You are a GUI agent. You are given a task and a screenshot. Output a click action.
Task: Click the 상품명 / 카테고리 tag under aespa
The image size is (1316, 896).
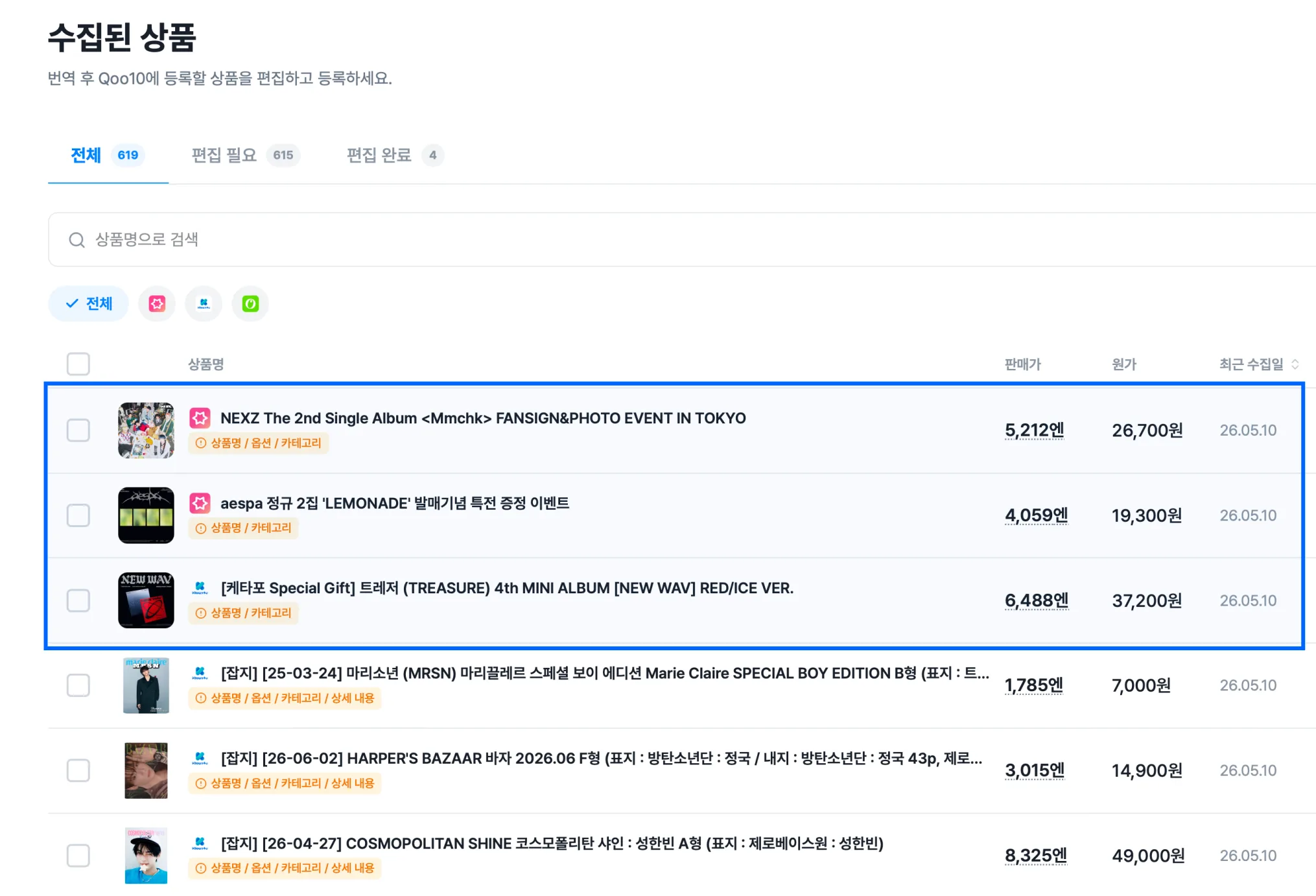pyautogui.click(x=243, y=528)
